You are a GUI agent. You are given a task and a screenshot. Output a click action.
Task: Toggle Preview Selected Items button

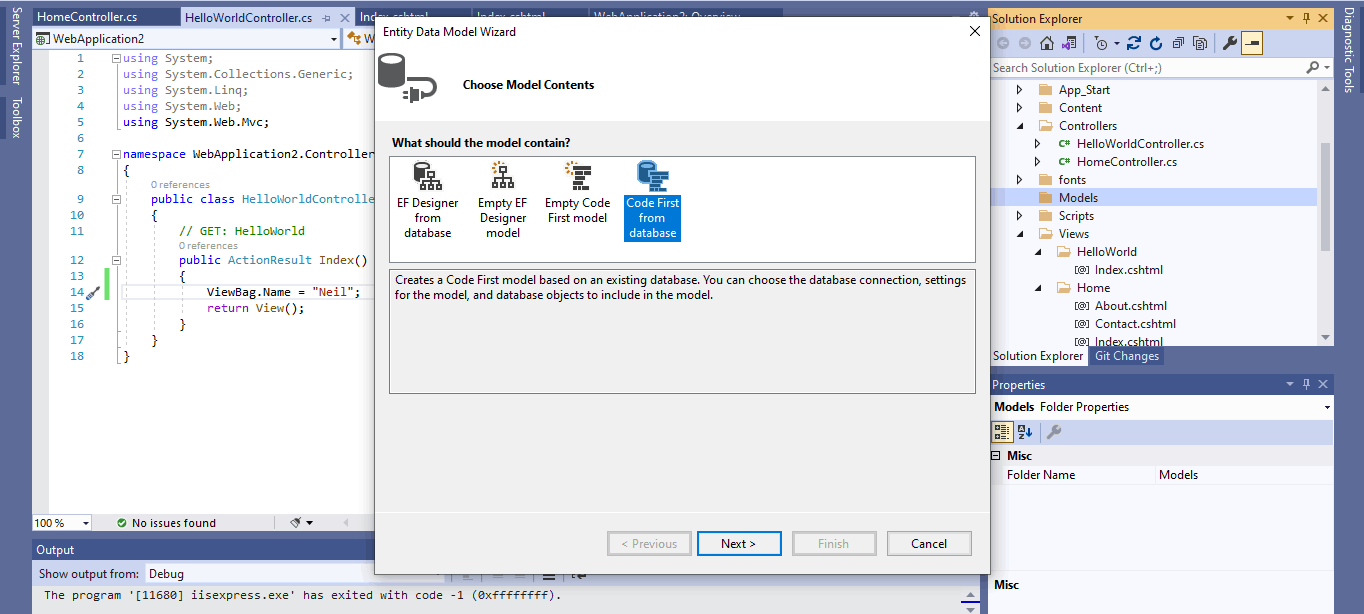tap(1252, 44)
